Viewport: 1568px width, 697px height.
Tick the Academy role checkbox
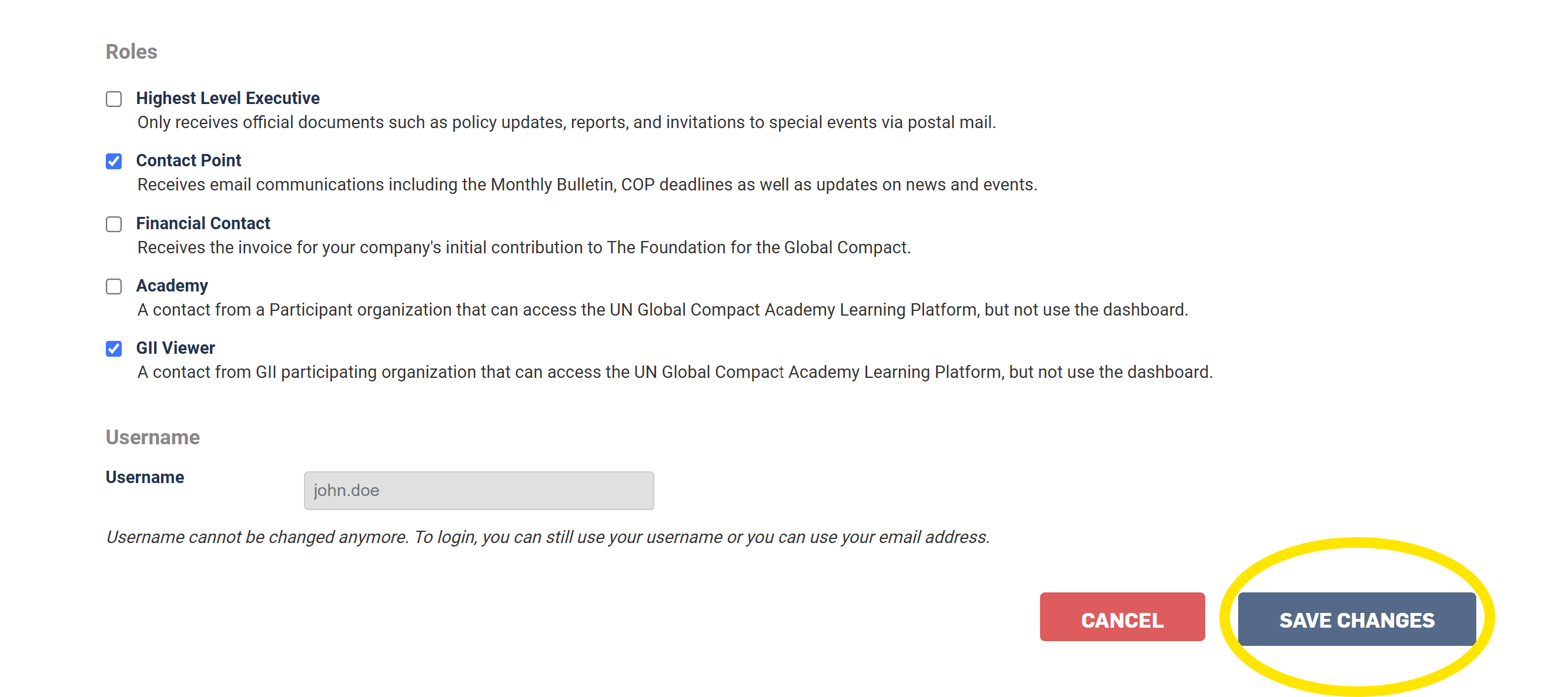click(x=114, y=286)
